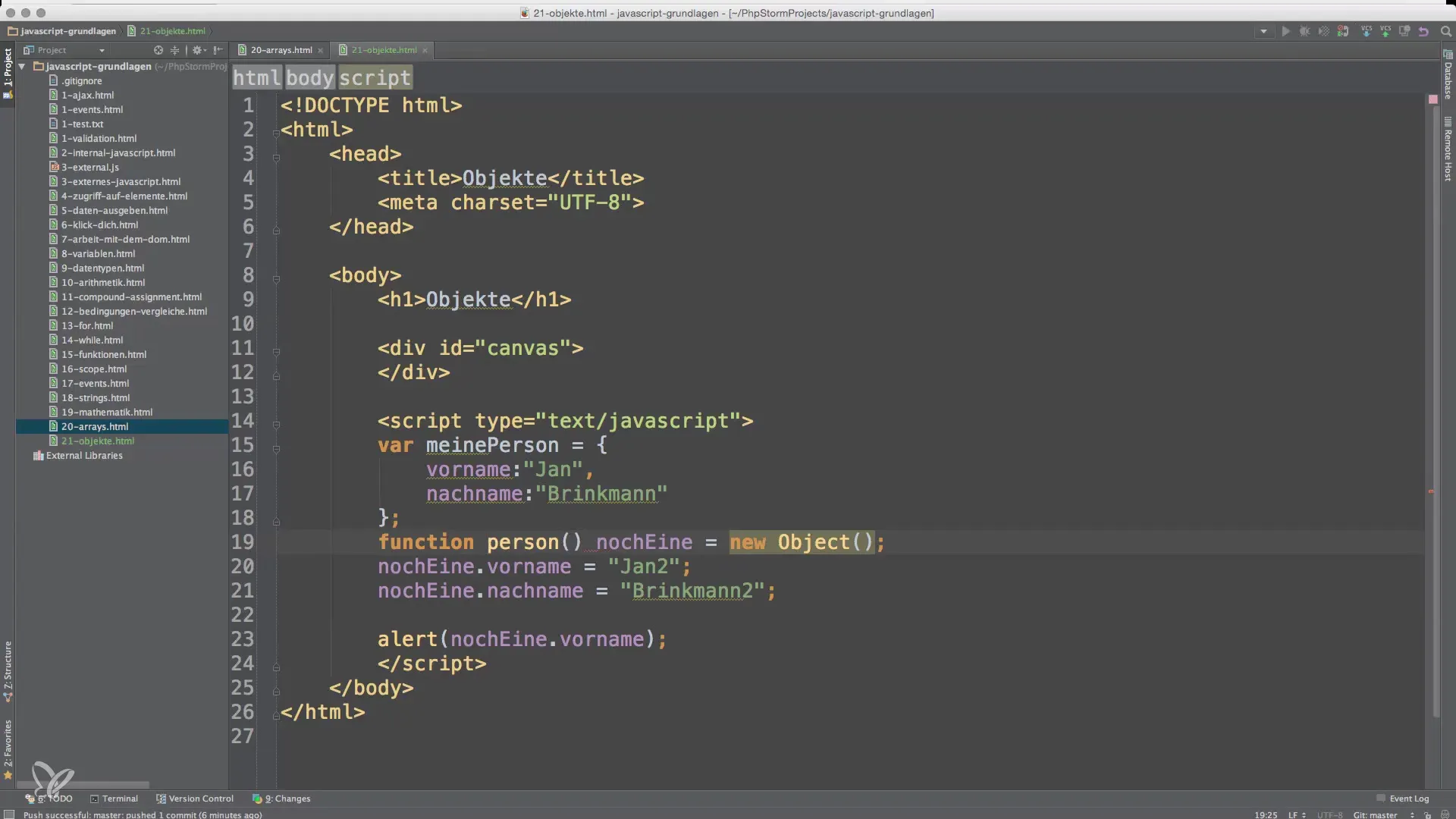Image resolution: width=1456 pixels, height=819 pixels.
Task: Click the body breadcrumb
Action: 309,77
